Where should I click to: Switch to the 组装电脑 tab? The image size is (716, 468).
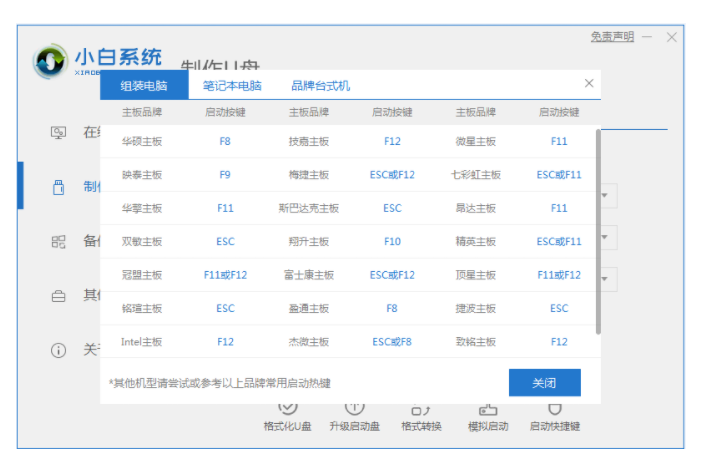[144, 85]
